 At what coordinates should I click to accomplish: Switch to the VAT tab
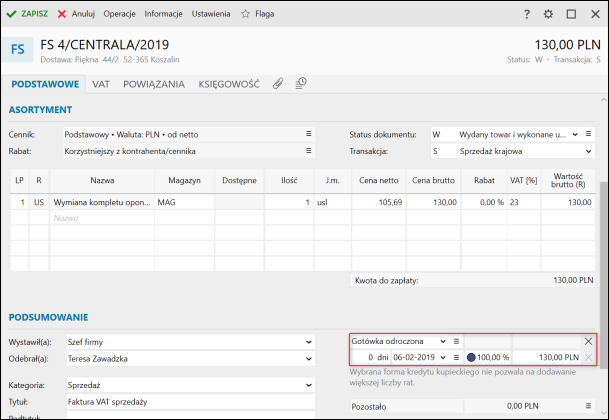[101, 84]
